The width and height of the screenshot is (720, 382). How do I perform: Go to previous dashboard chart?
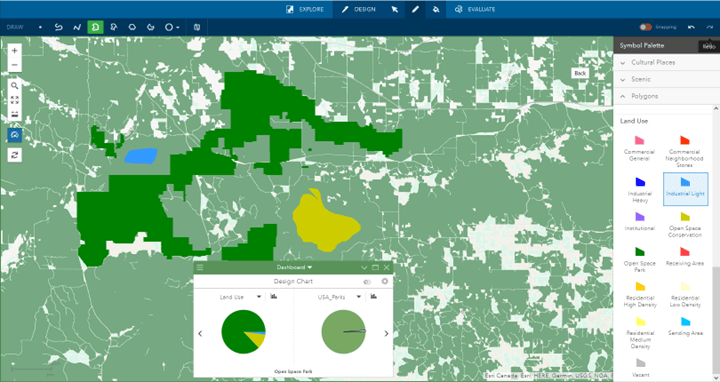click(200, 334)
